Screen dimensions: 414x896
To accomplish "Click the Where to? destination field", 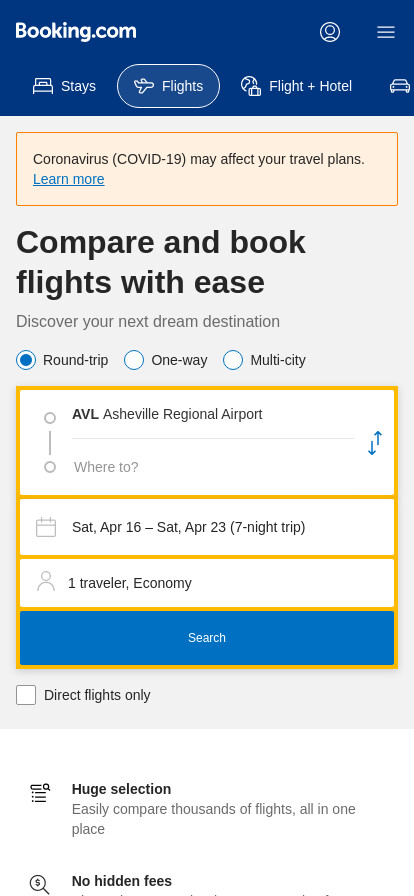I will tap(213, 467).
